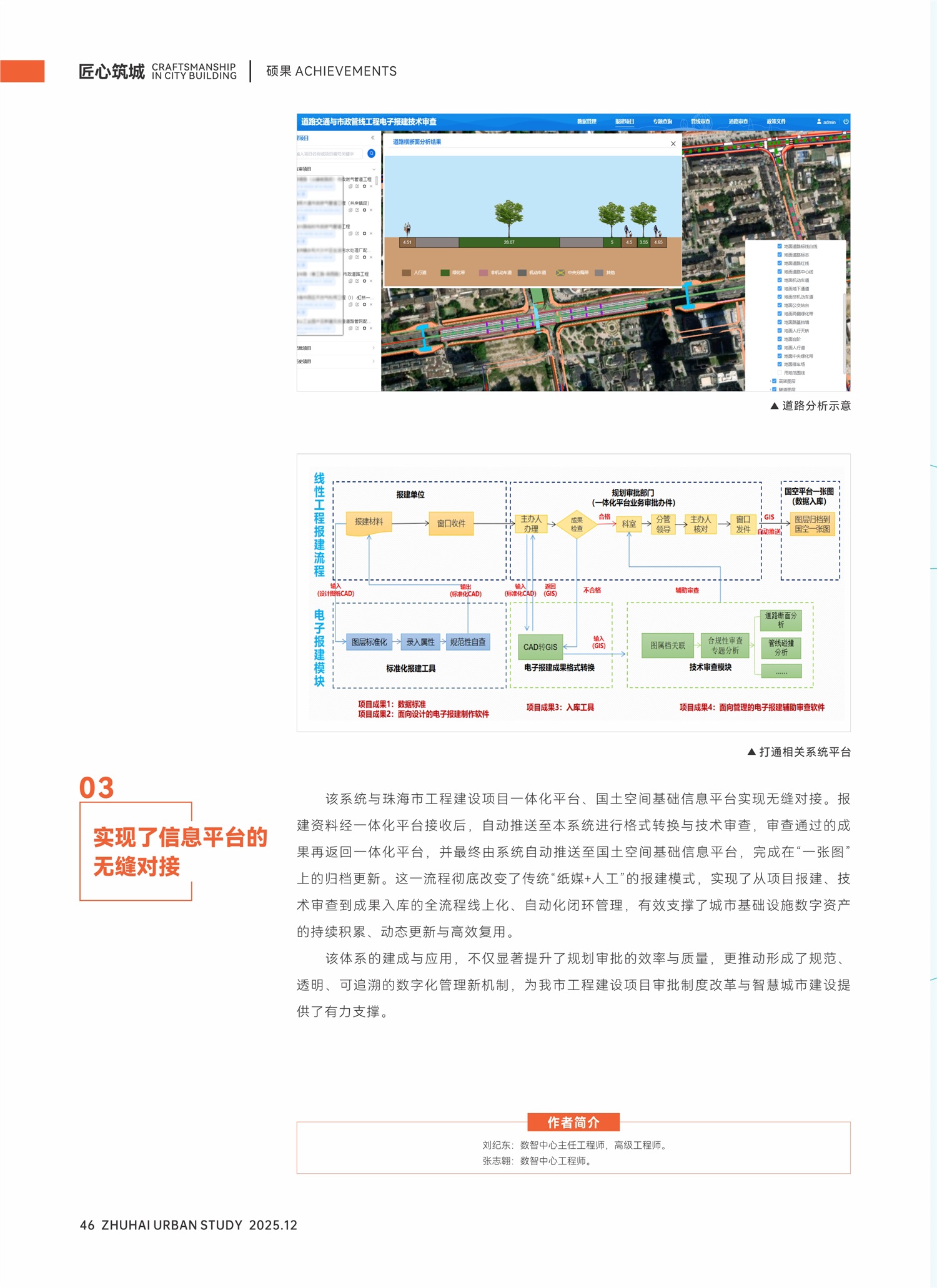Screen dimensions: 937x1288
Task: Open the 数据管理 menu in top navigation
Action: (x=586, y=122)
